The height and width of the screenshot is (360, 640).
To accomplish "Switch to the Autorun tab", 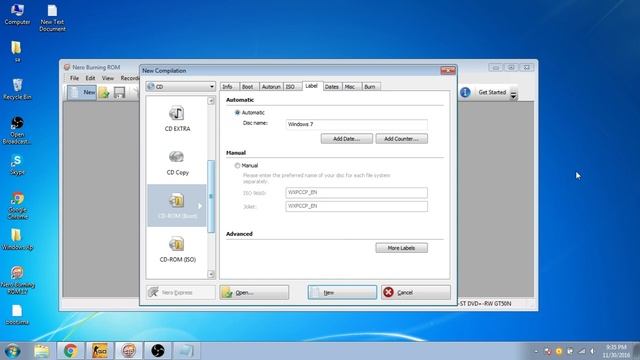I will point(271,87).
